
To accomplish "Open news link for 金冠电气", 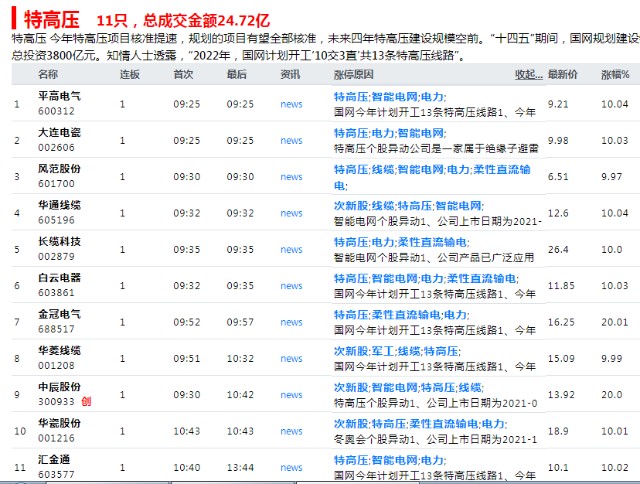I will [x=291, y=322].
